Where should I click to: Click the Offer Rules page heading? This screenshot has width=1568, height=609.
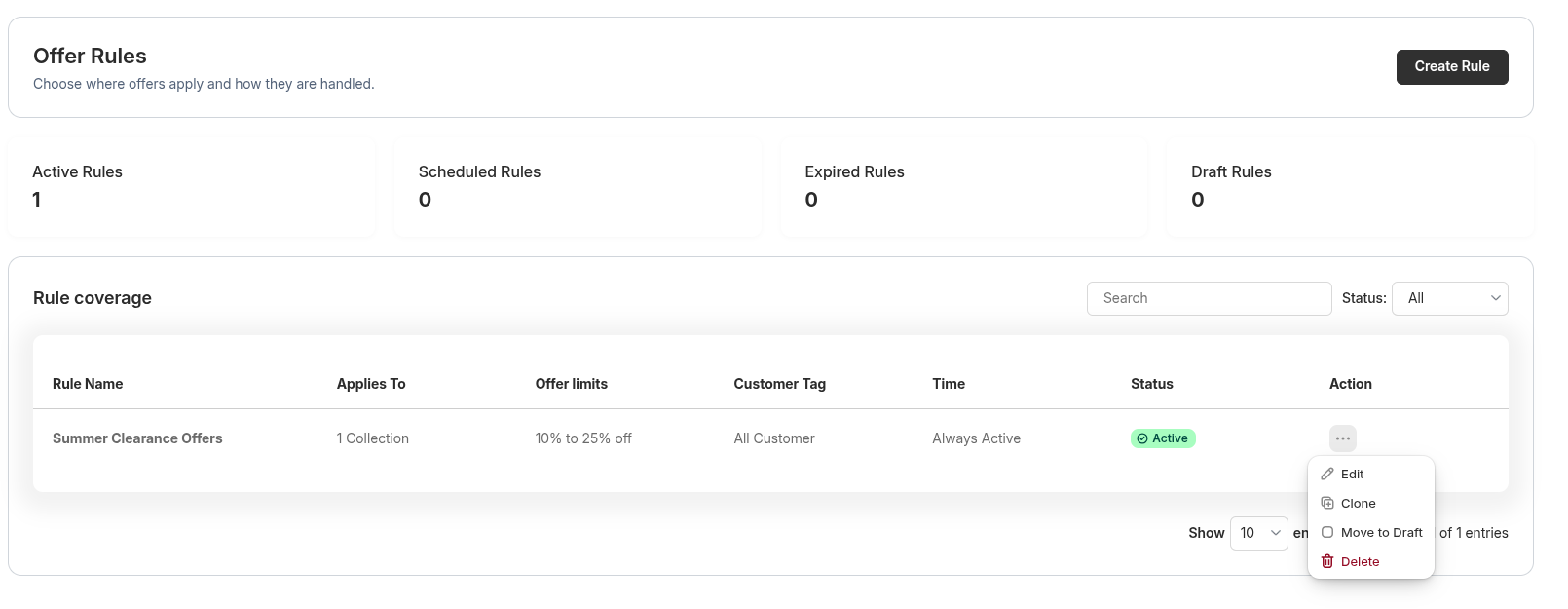tap(90, 56)
